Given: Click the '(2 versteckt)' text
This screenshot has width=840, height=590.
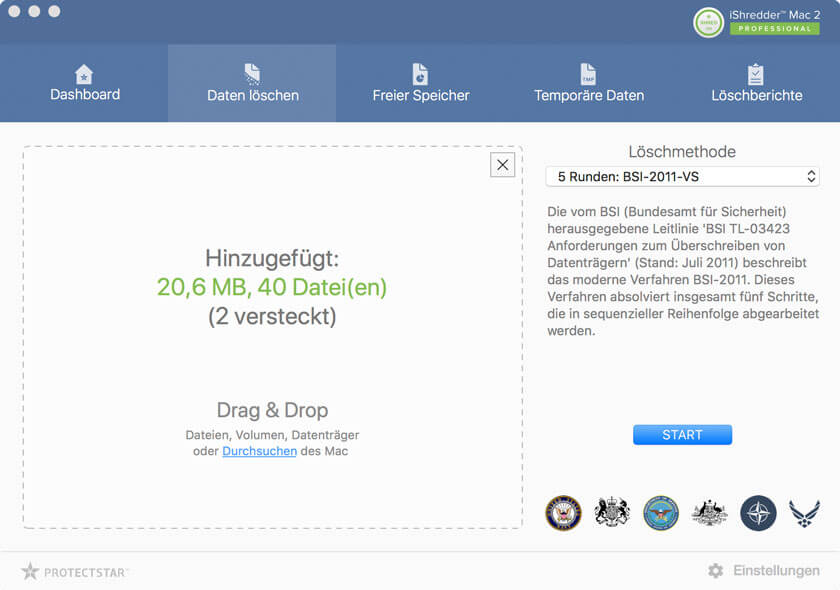Looking at the screenshot, I should [272, 316].
